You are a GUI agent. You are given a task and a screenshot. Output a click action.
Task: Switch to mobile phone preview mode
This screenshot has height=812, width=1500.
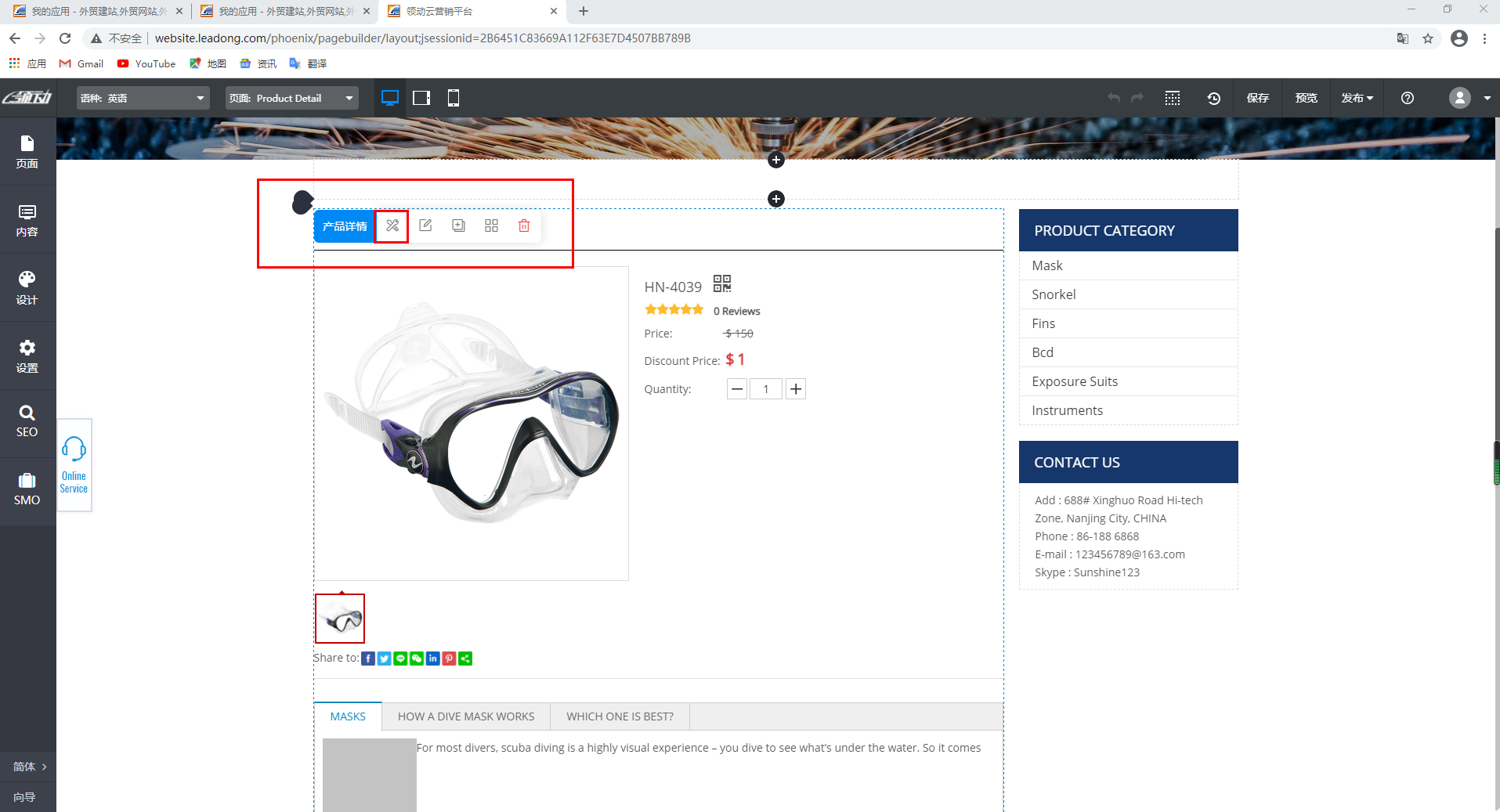click(453, 98)
